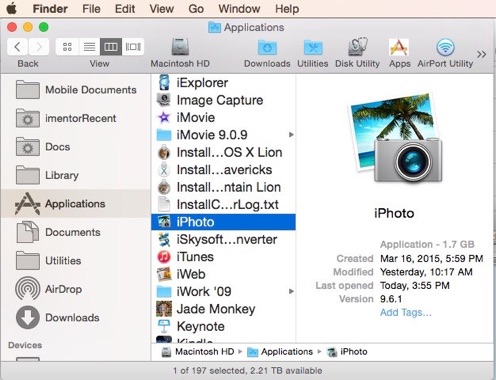
Task: Select iMovie 9.0.9 folder
Action: (x=223, y=135)
